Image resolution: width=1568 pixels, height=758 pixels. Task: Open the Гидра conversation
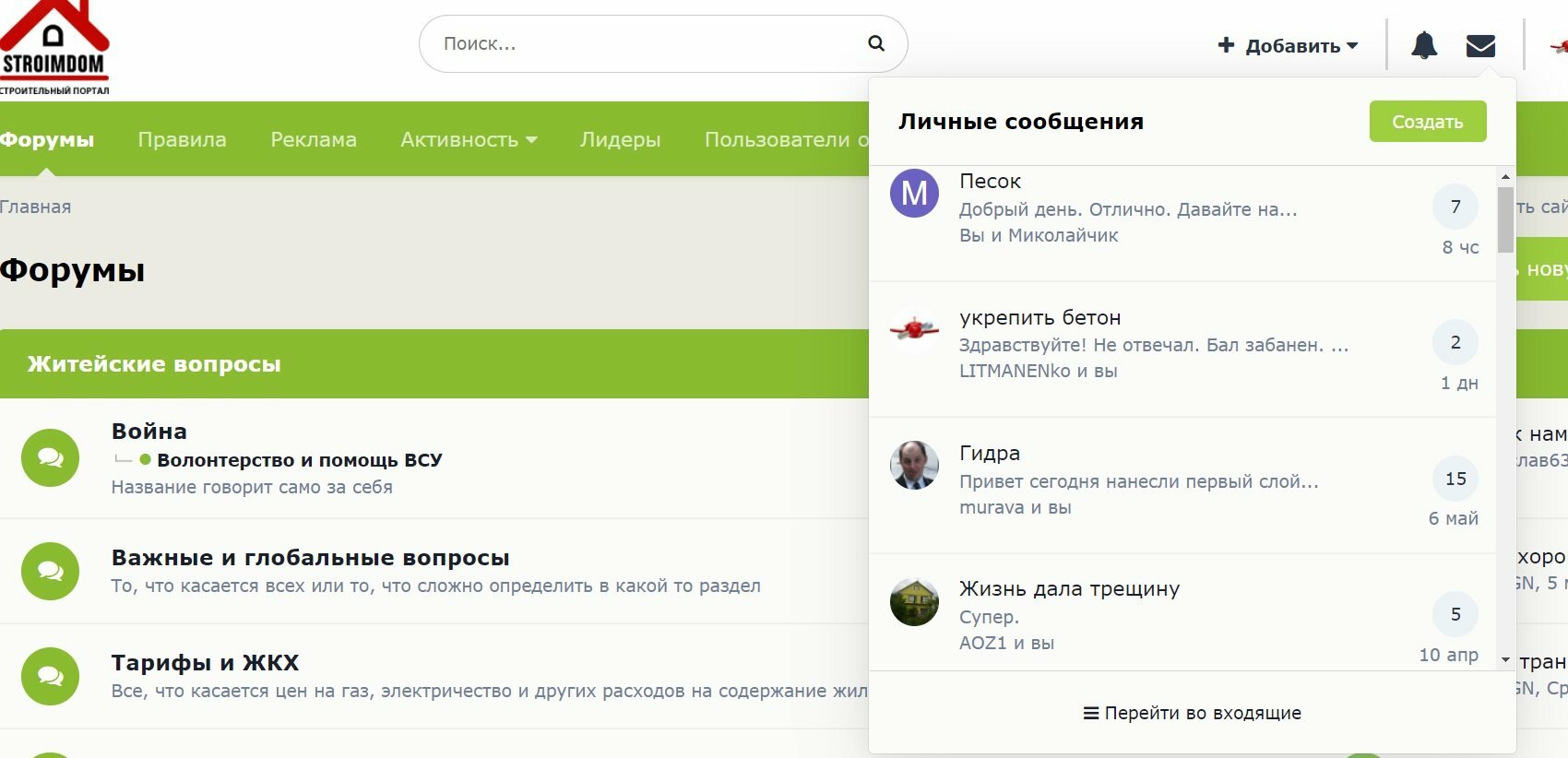tap(1183, 486)
